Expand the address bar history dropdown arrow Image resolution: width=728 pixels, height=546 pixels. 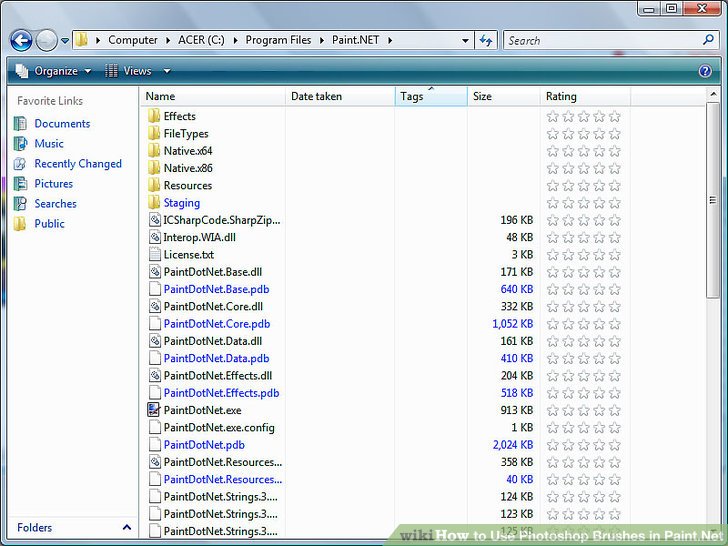coord(466,41)
